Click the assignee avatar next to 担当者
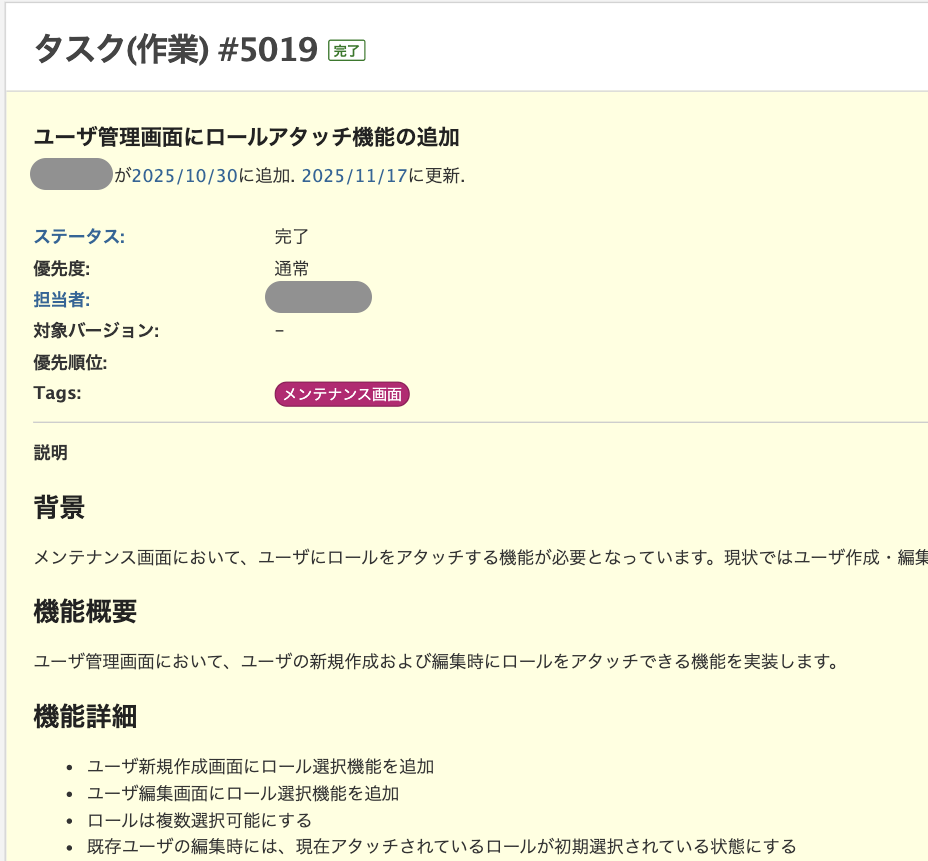928x861 pixels. point(318,297)
